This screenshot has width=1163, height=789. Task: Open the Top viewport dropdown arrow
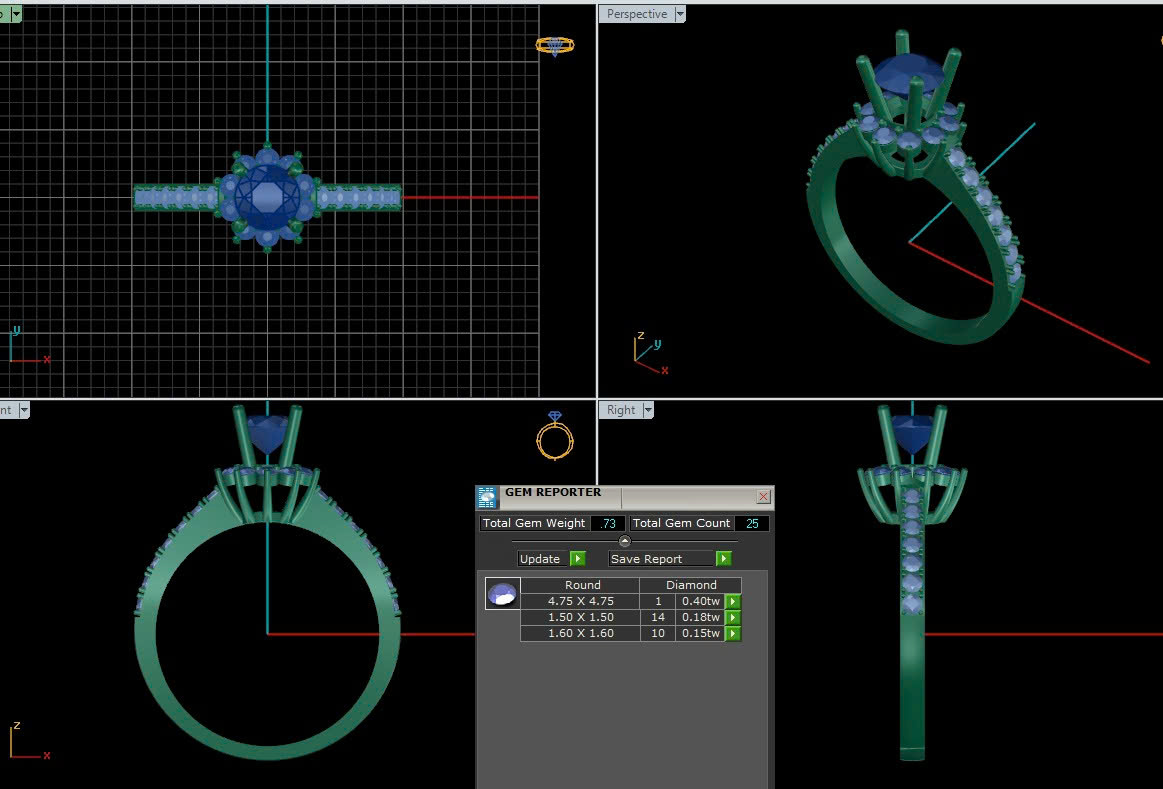pyautogui.click(x=15, y=14)
